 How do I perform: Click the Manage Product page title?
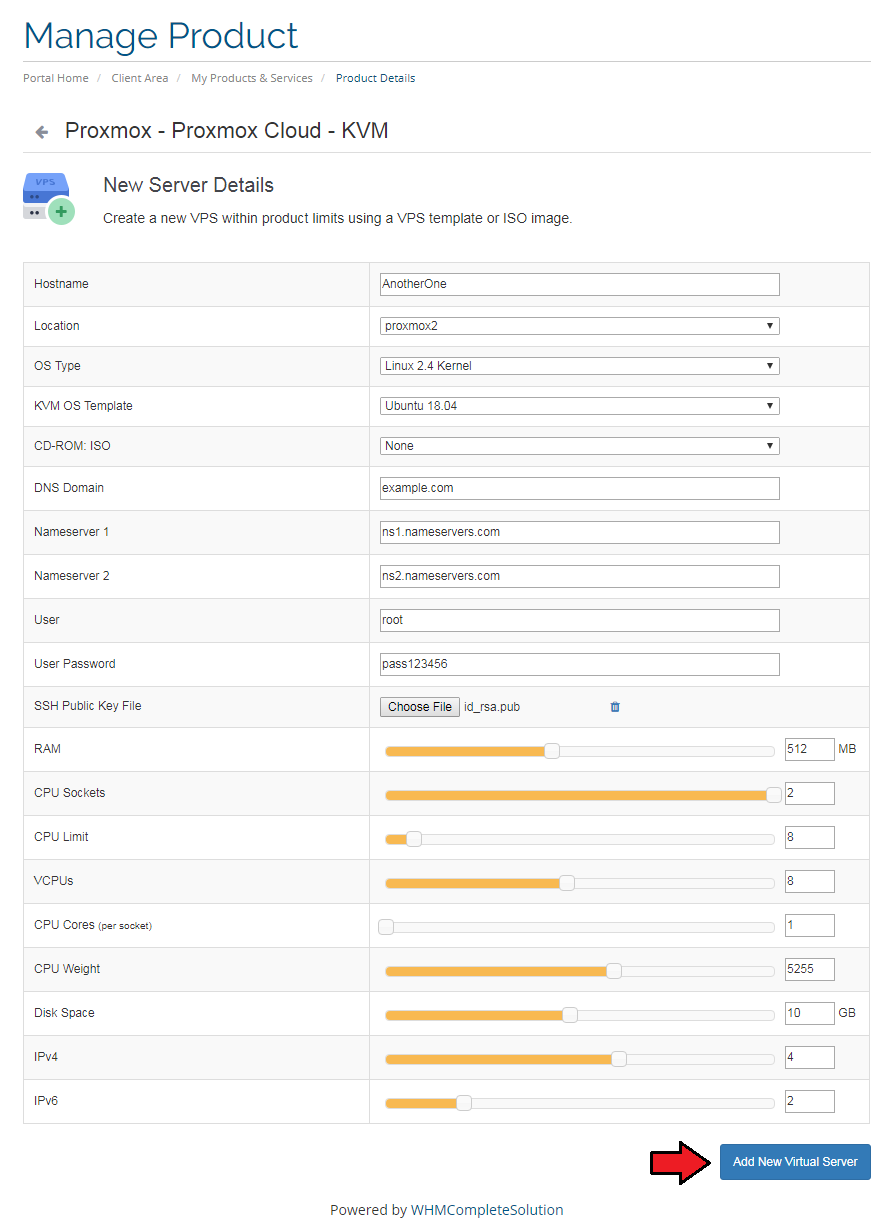pos(161,36)
